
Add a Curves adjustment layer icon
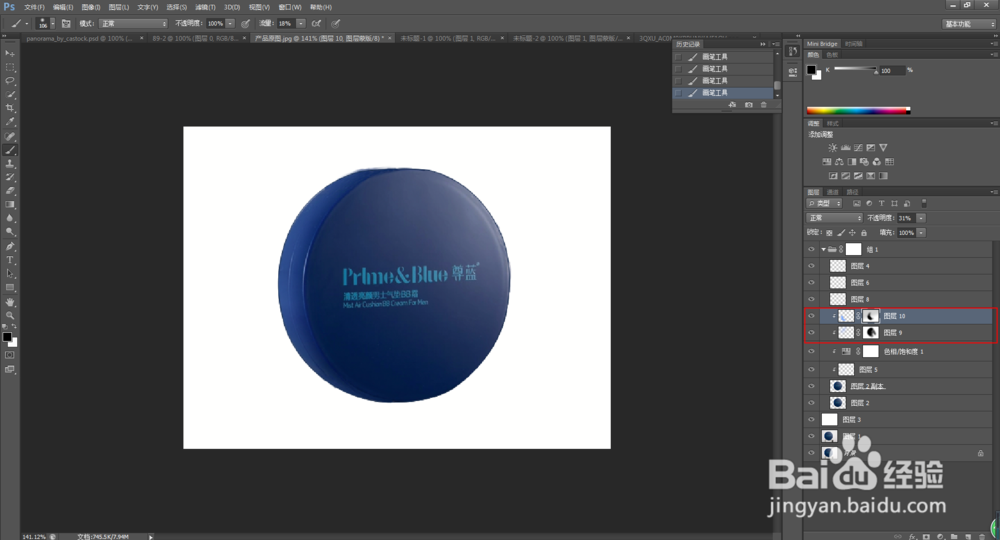(x=858, y=147)
